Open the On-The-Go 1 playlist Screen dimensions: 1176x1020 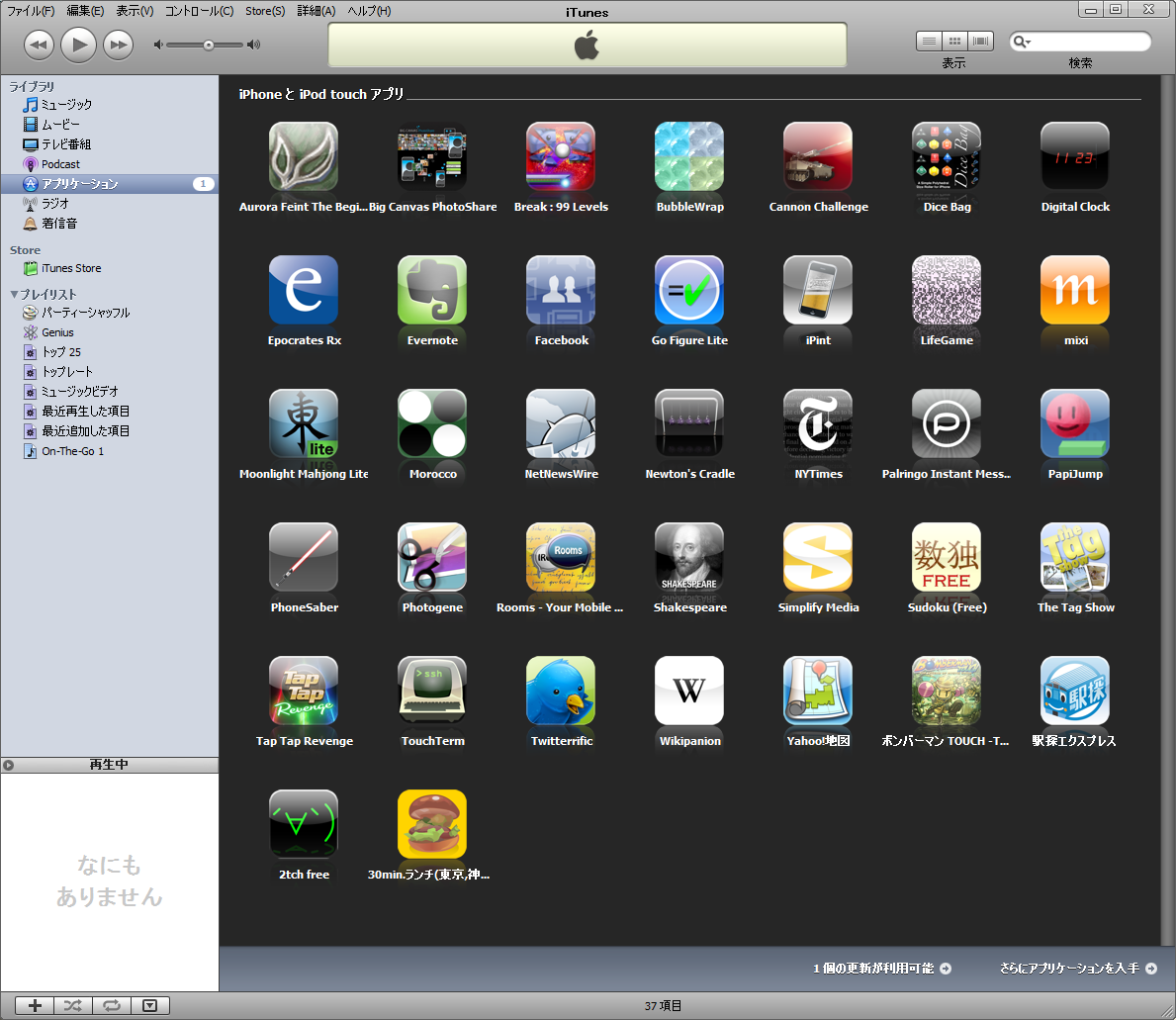click(110, 451)
